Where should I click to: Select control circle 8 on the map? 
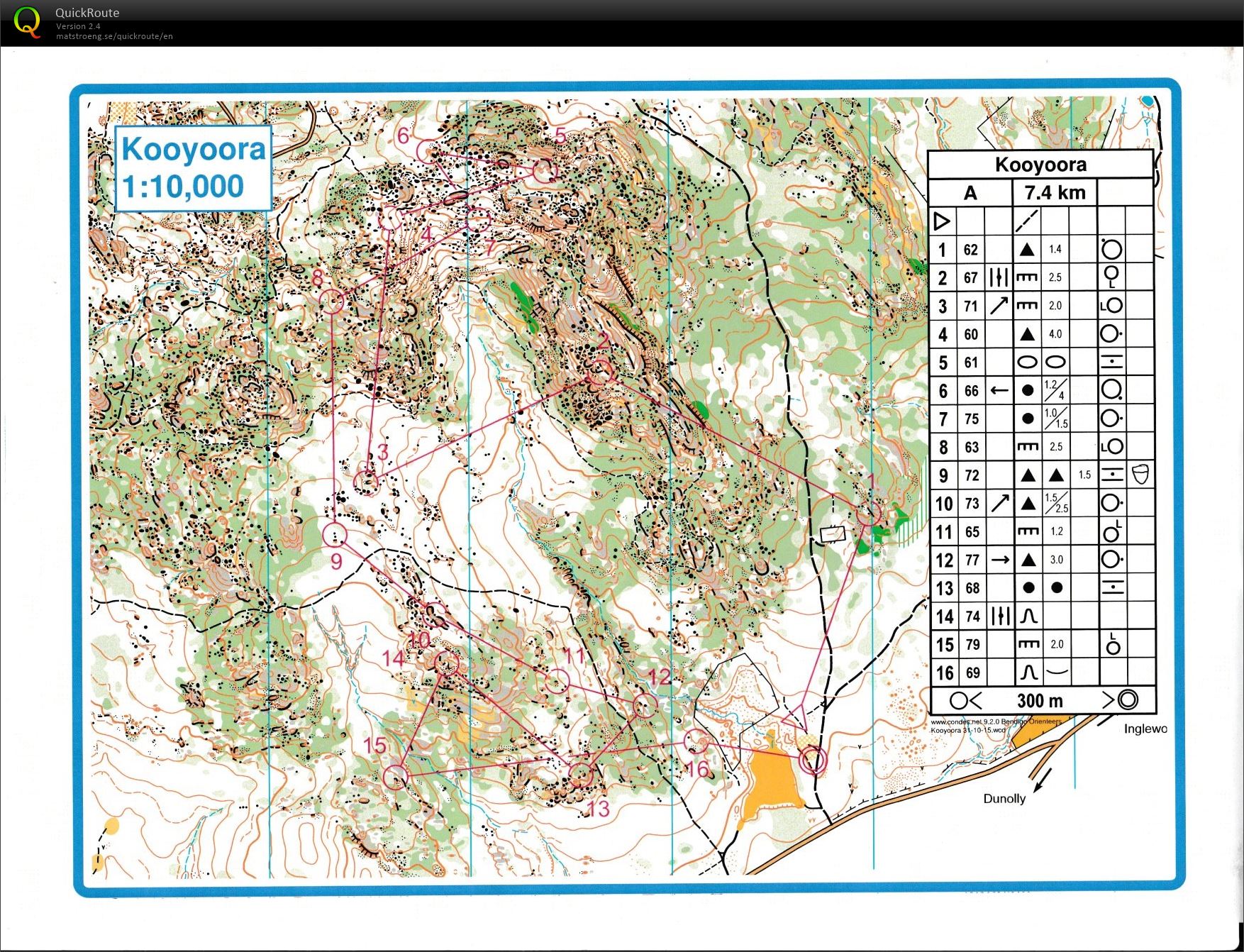click(x=333, y=301)
